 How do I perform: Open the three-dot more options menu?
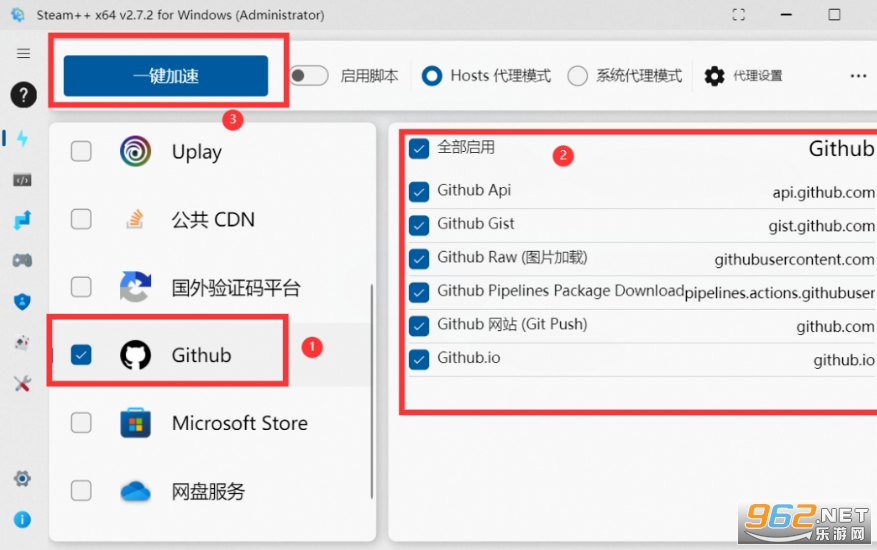tap(858, 76)
